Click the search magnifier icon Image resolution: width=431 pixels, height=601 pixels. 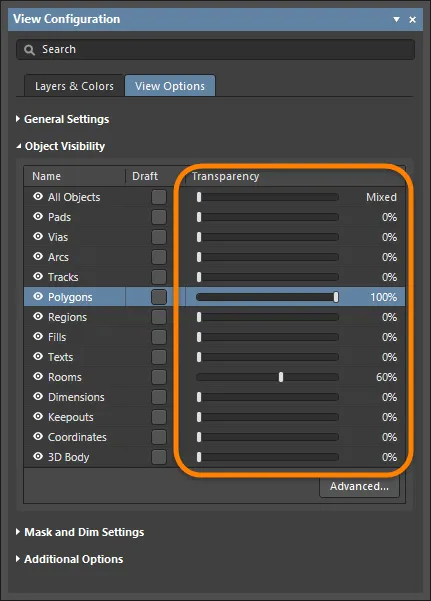point(29,50)
